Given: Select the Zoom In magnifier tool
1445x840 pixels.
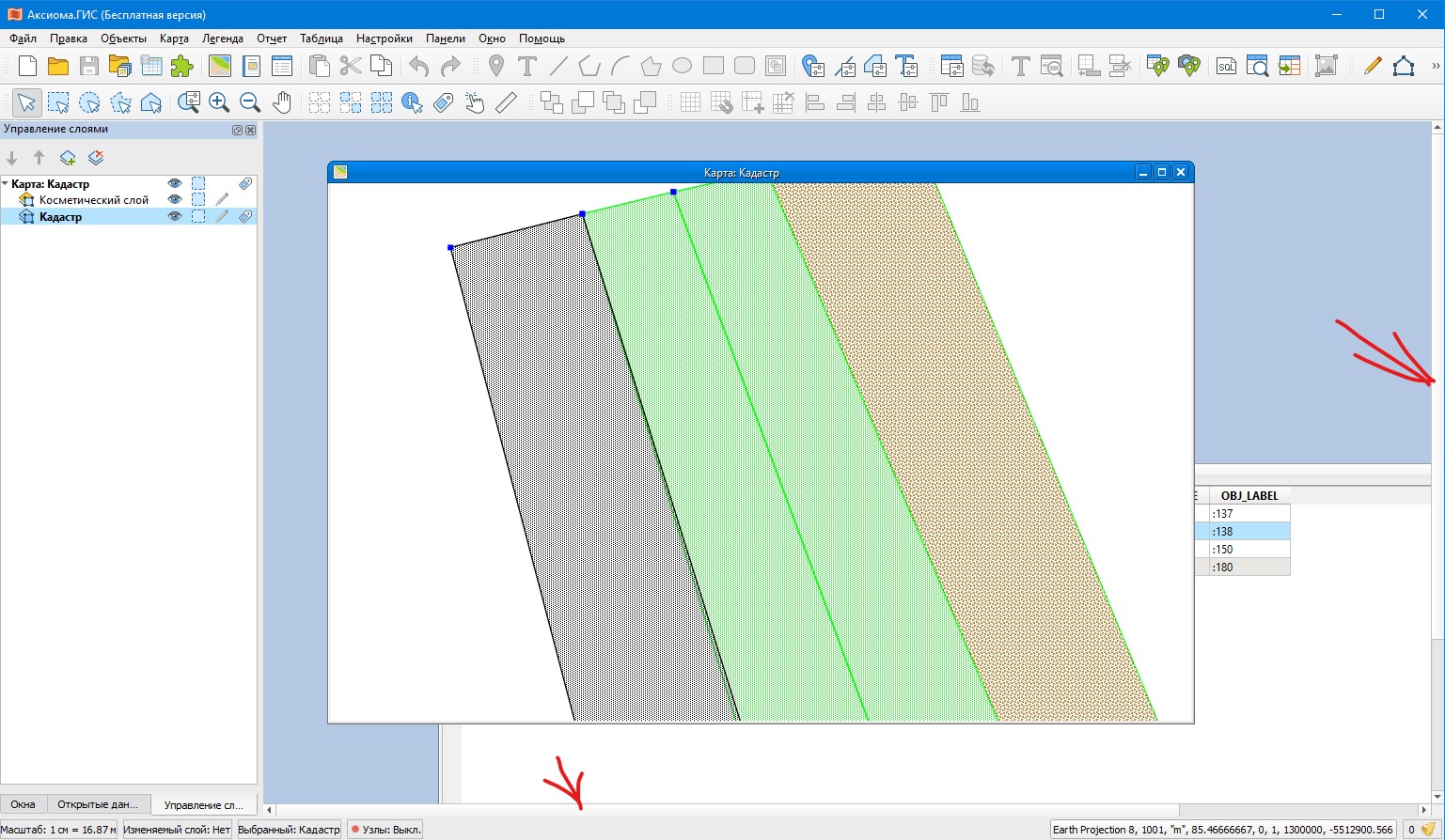Looking at the screenshot, I should tap(219, 102).
